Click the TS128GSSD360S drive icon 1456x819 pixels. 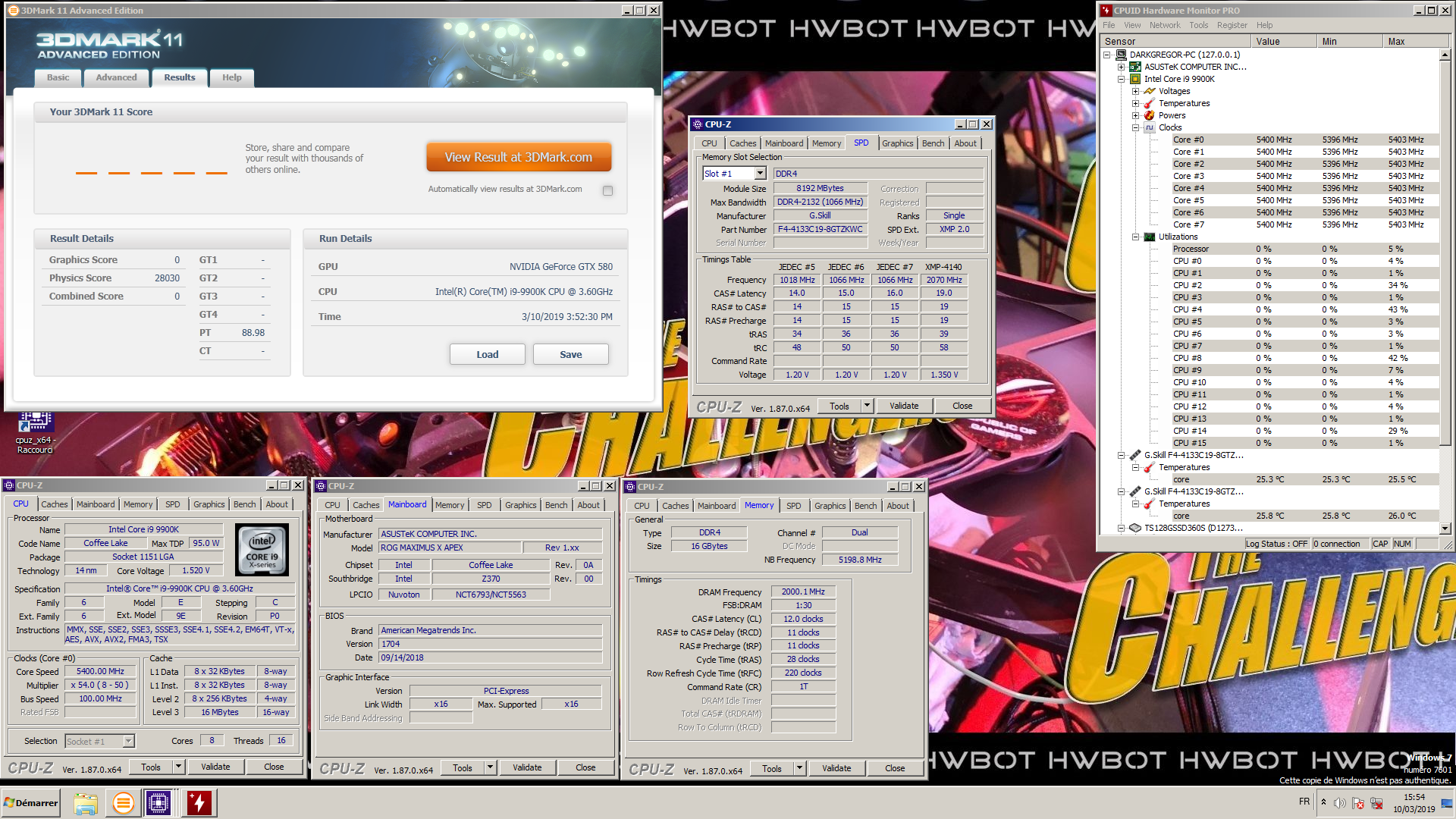point(1135,528)
